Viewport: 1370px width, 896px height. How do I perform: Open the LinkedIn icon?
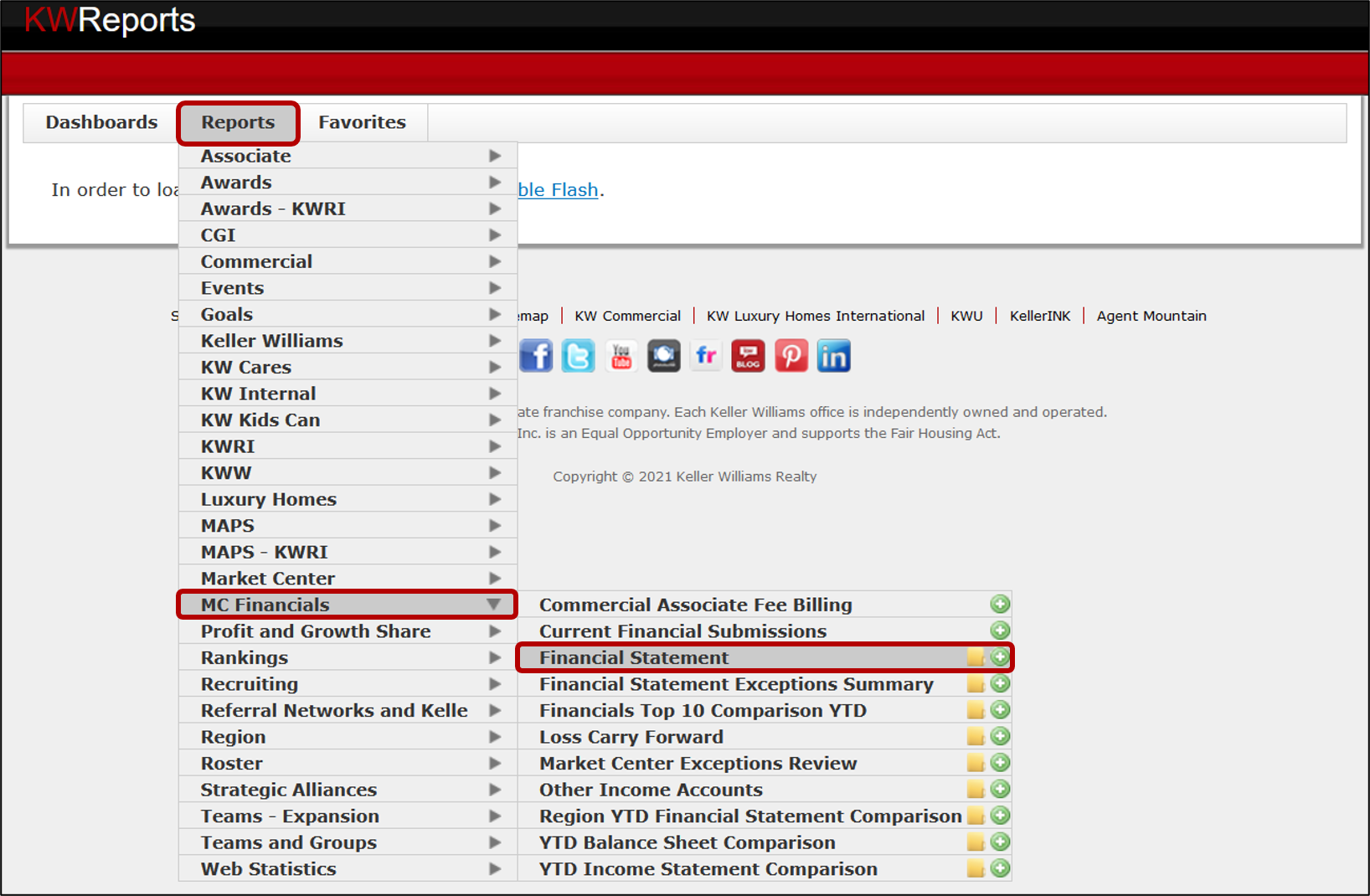834,356
